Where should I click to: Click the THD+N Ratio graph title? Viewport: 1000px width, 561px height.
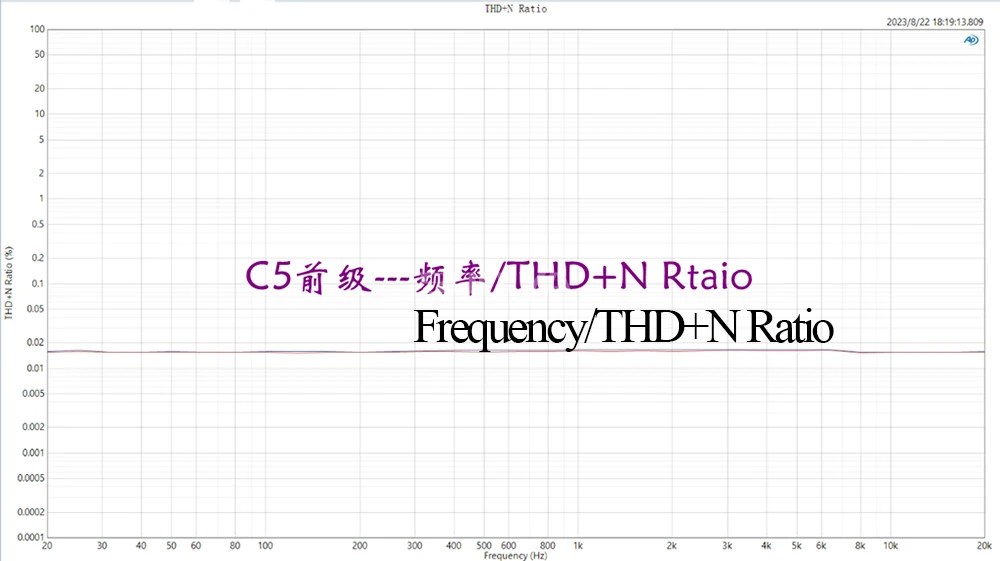pyautogui.click(x=515, y=9)
